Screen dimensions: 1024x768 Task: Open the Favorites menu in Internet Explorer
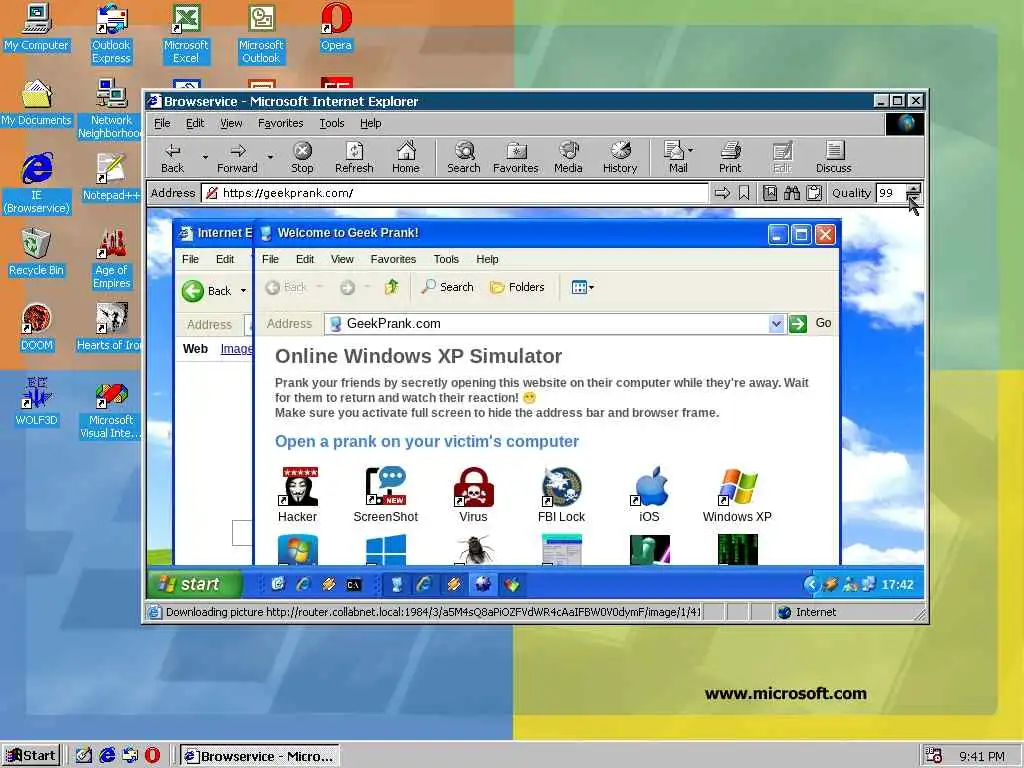click(280, 123)
